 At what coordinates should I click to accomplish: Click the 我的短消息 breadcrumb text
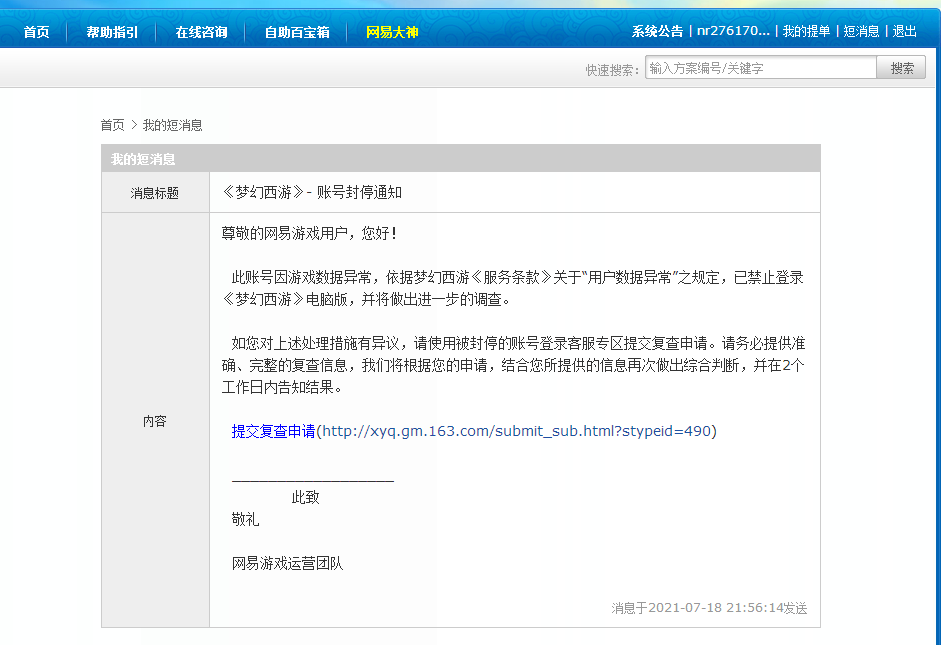pos(172,125)
